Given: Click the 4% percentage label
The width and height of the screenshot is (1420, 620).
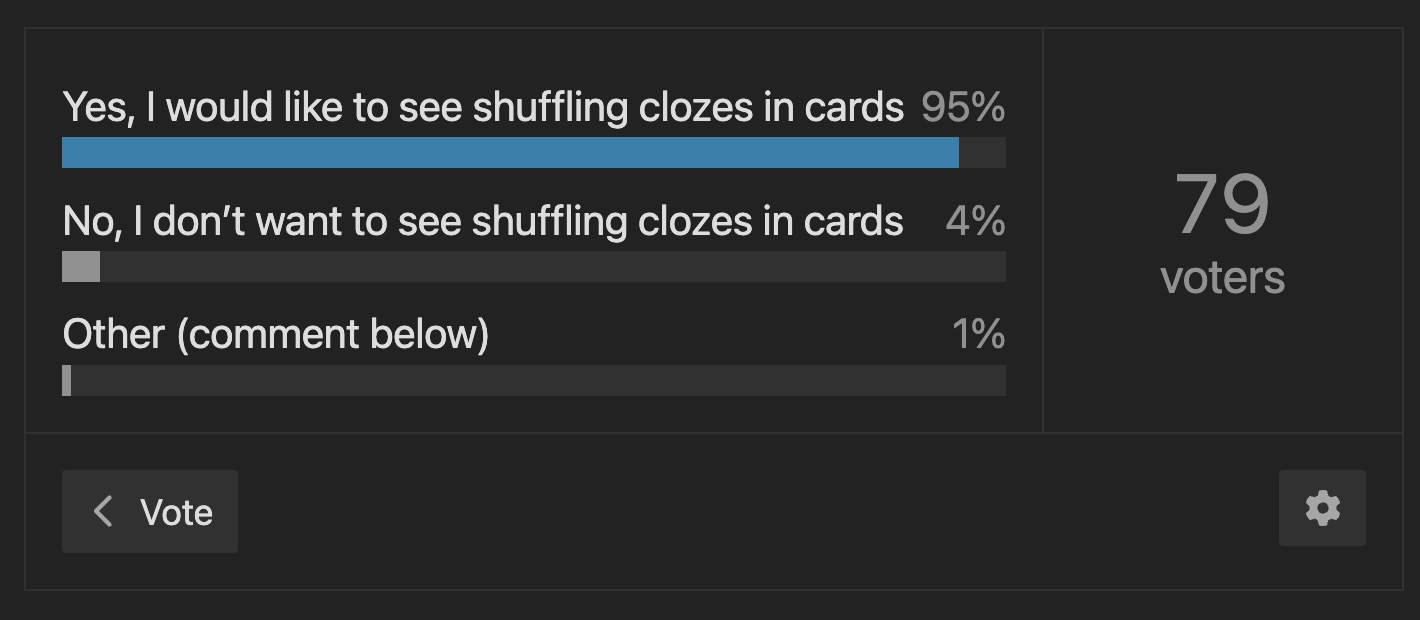Looking at the screenshot, I should tap(975, 220).
